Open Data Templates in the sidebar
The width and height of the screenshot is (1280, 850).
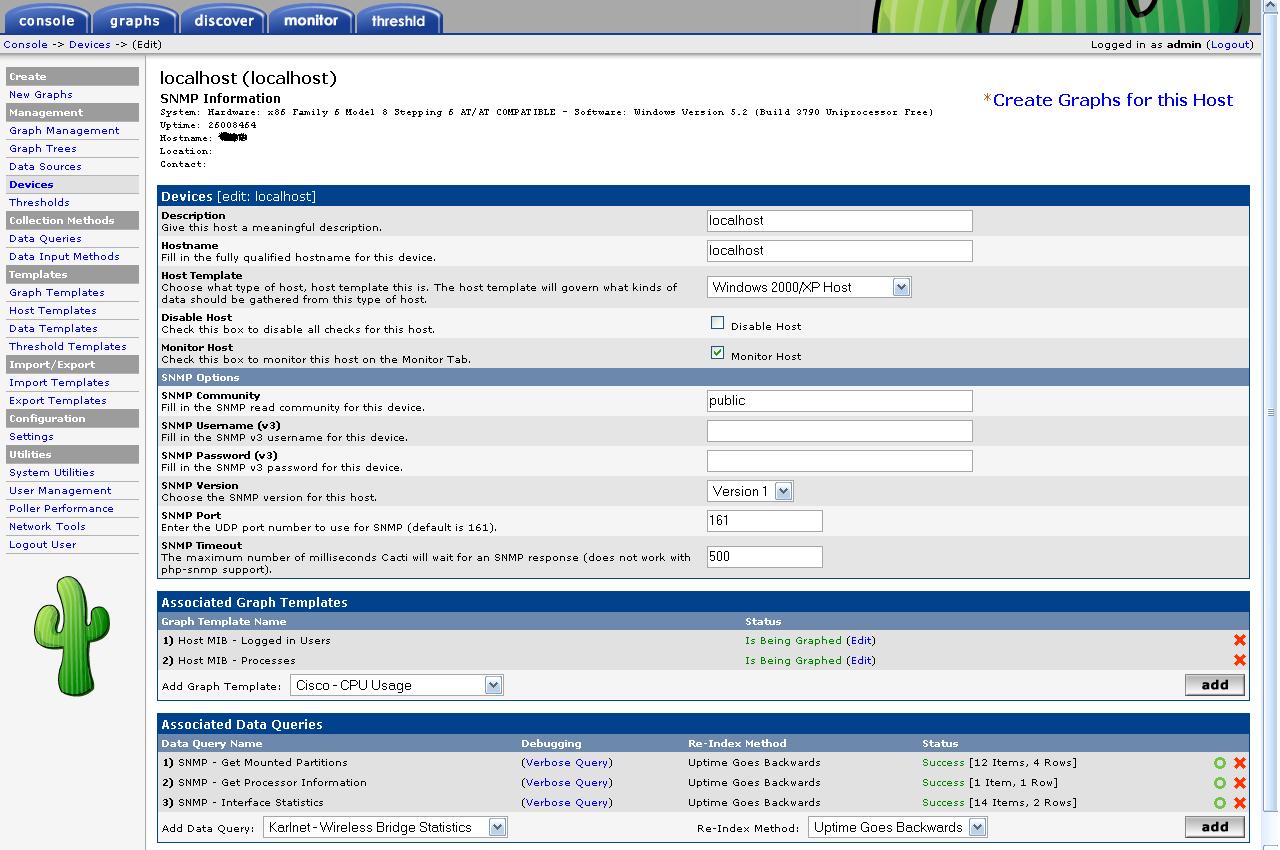53,329
